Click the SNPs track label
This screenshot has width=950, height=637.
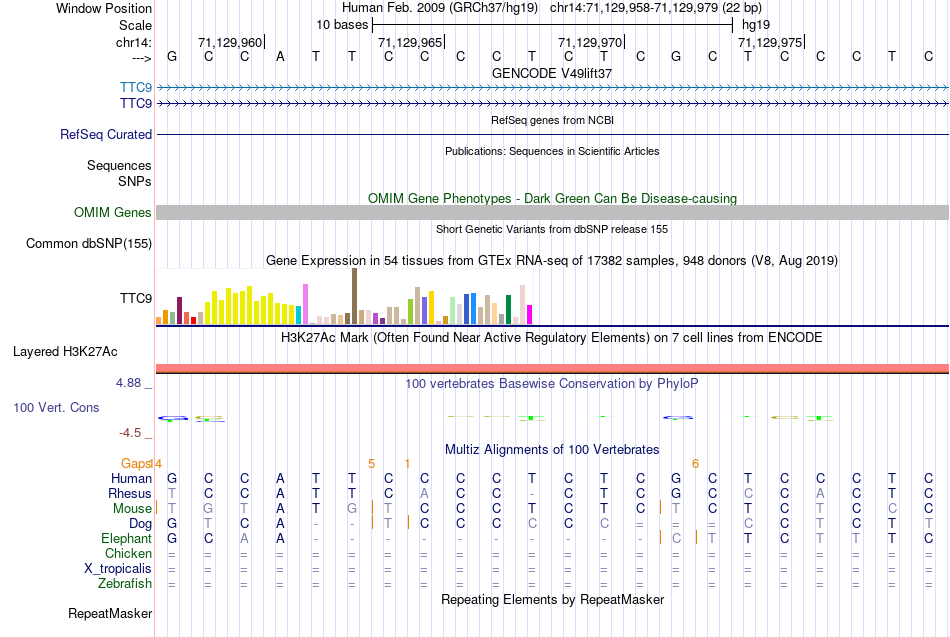(135, 181)
